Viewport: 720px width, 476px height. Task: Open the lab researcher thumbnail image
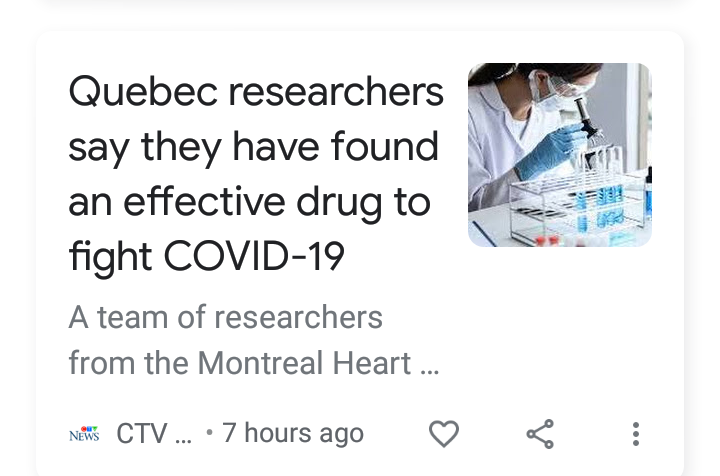click(559, 155)
